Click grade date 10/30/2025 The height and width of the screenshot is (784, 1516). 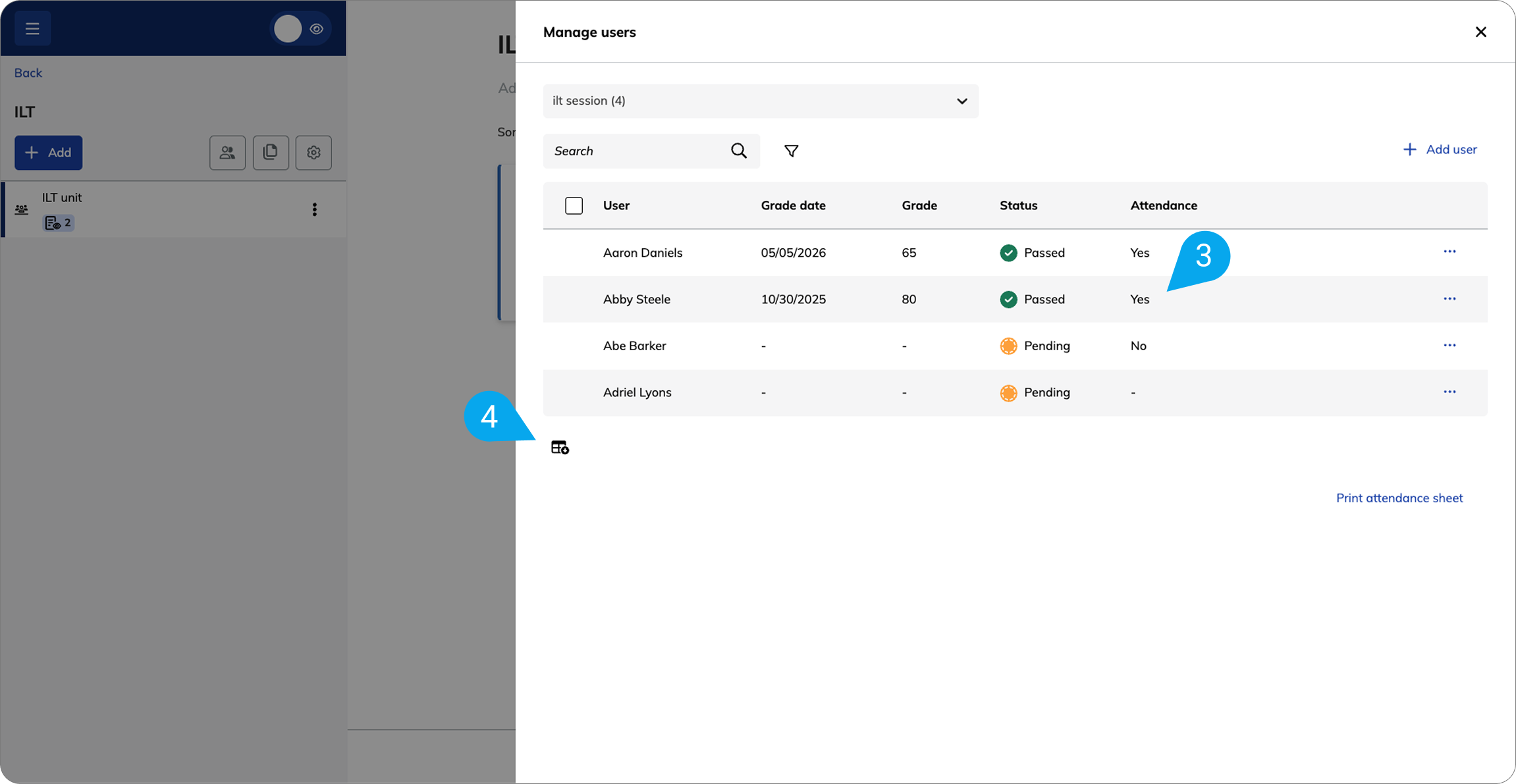coord(793,300)
